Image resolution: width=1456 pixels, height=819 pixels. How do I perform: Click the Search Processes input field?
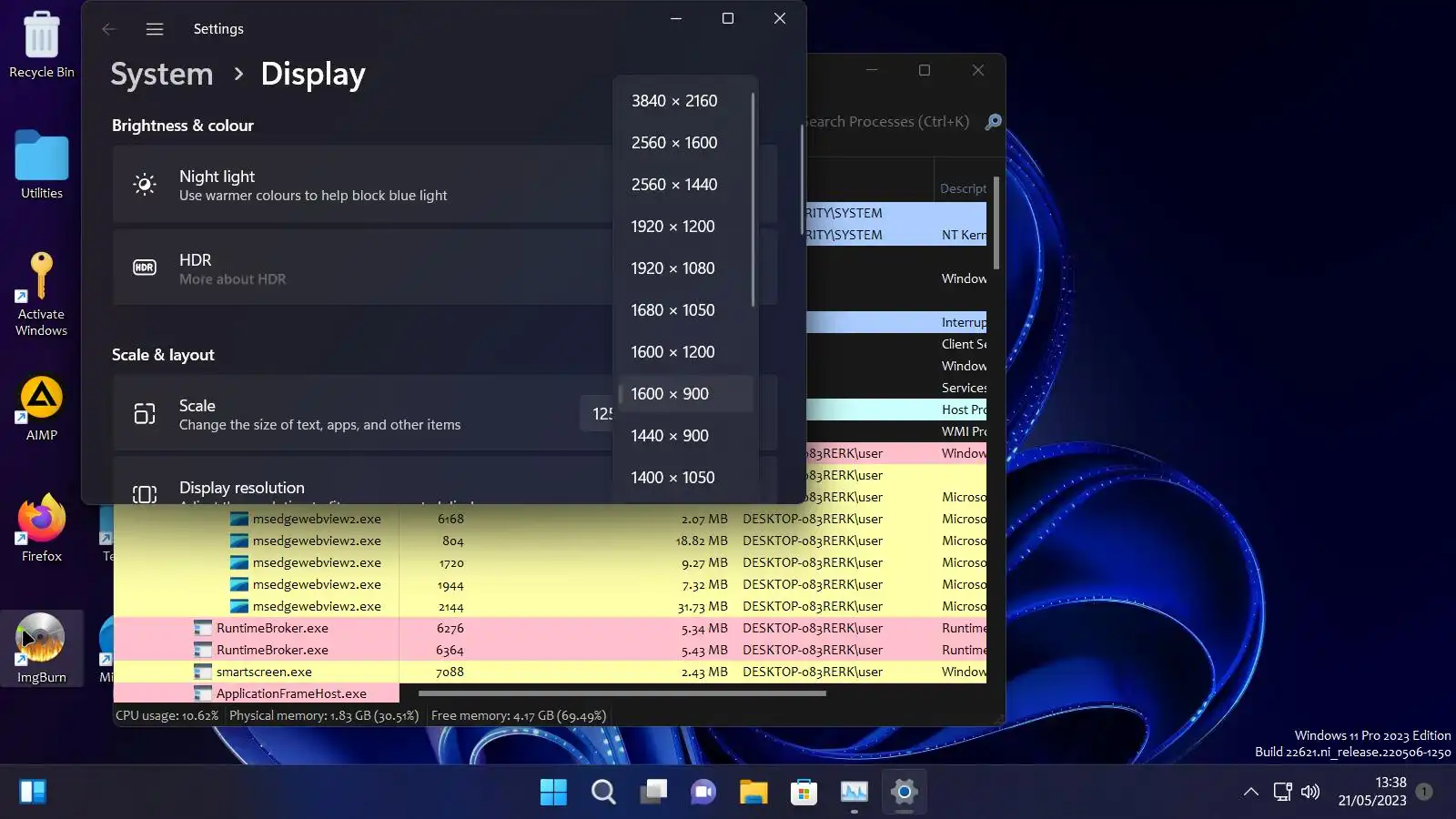point(887,121)
